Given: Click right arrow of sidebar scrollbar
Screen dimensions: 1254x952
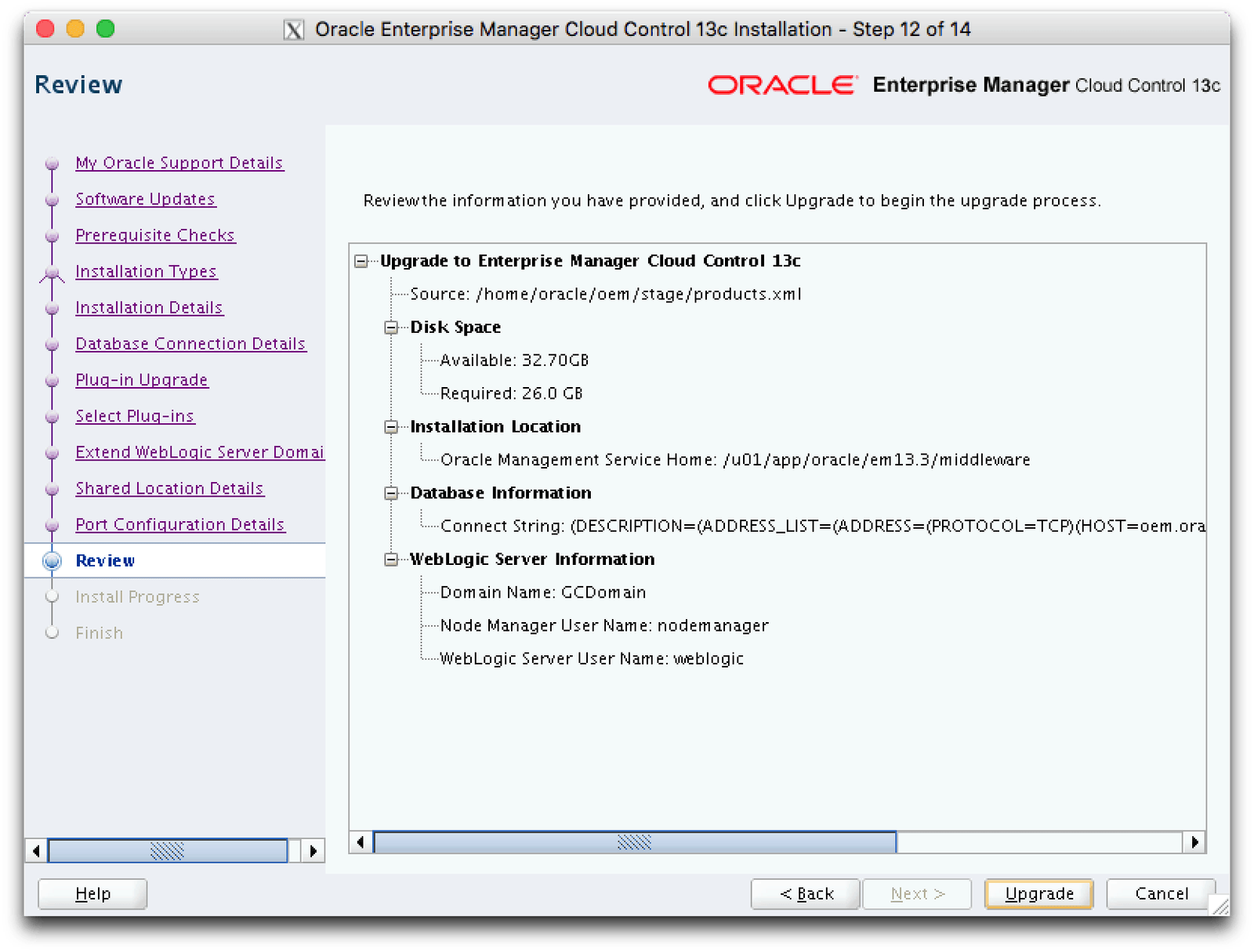Looking at the screenshot, I should (313, 851).
